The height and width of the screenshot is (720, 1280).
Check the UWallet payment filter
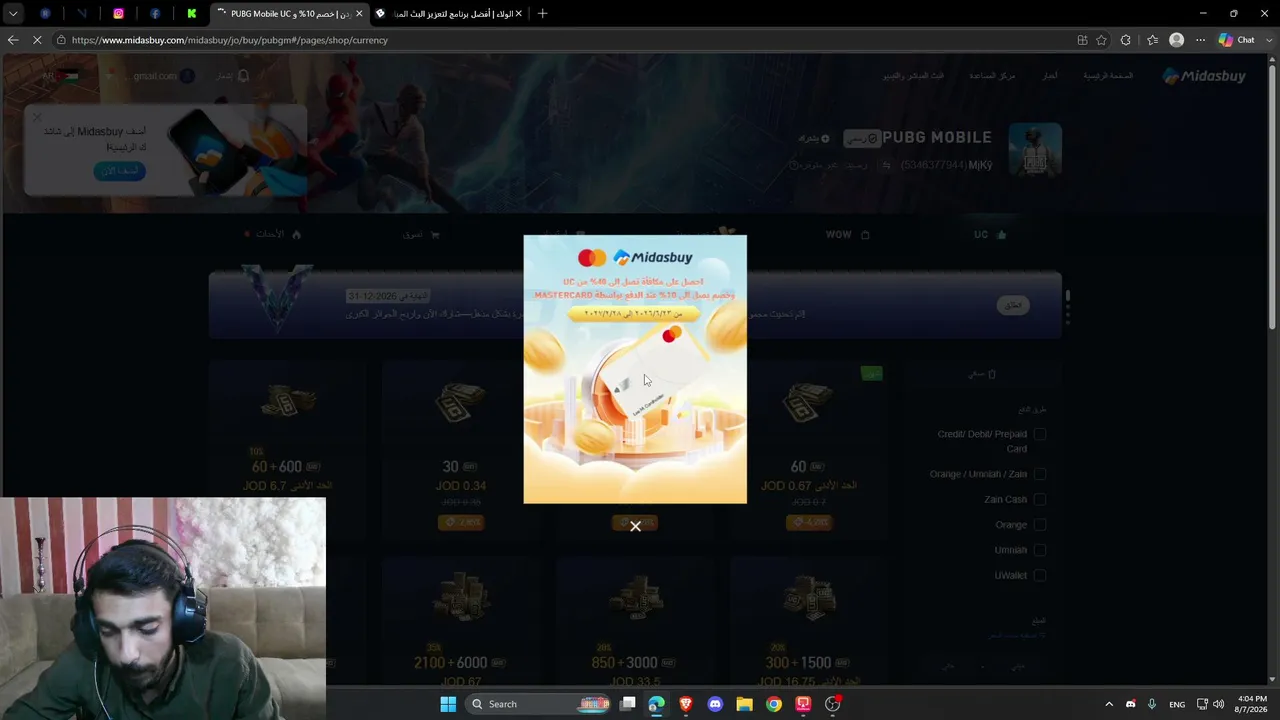pyautogui.click(x=1040, y=575)
